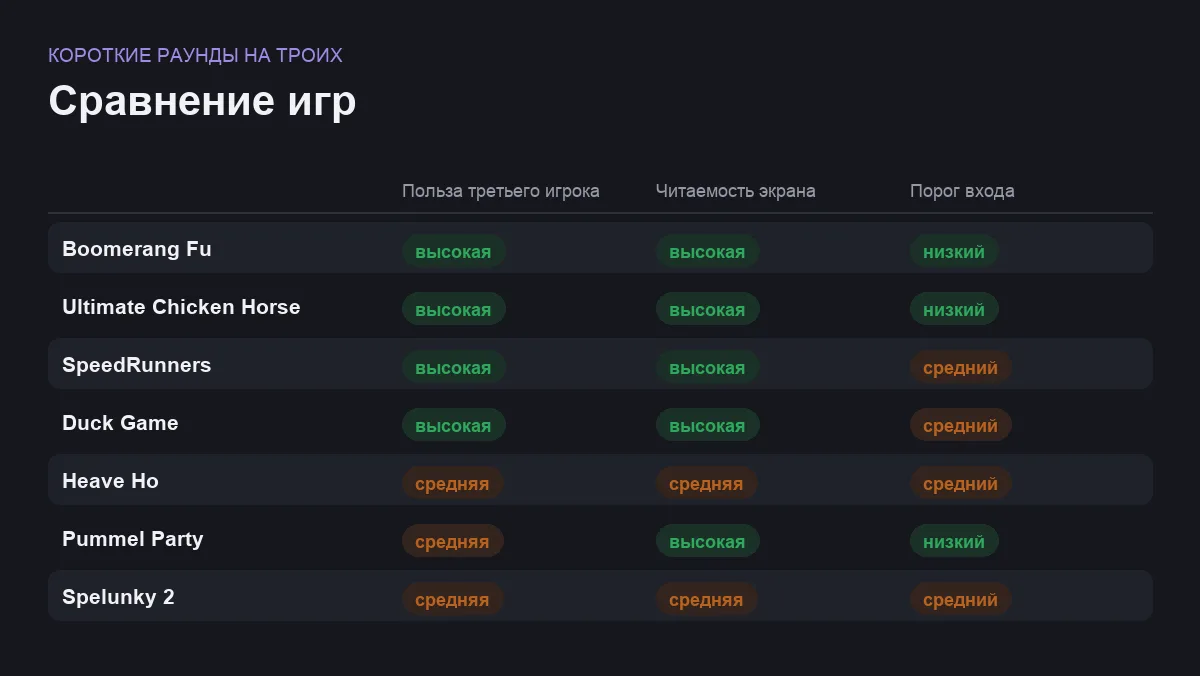Click the 'Польза третьего игрока' column header
Screen dimensions: 1200x676
(501, 191)
